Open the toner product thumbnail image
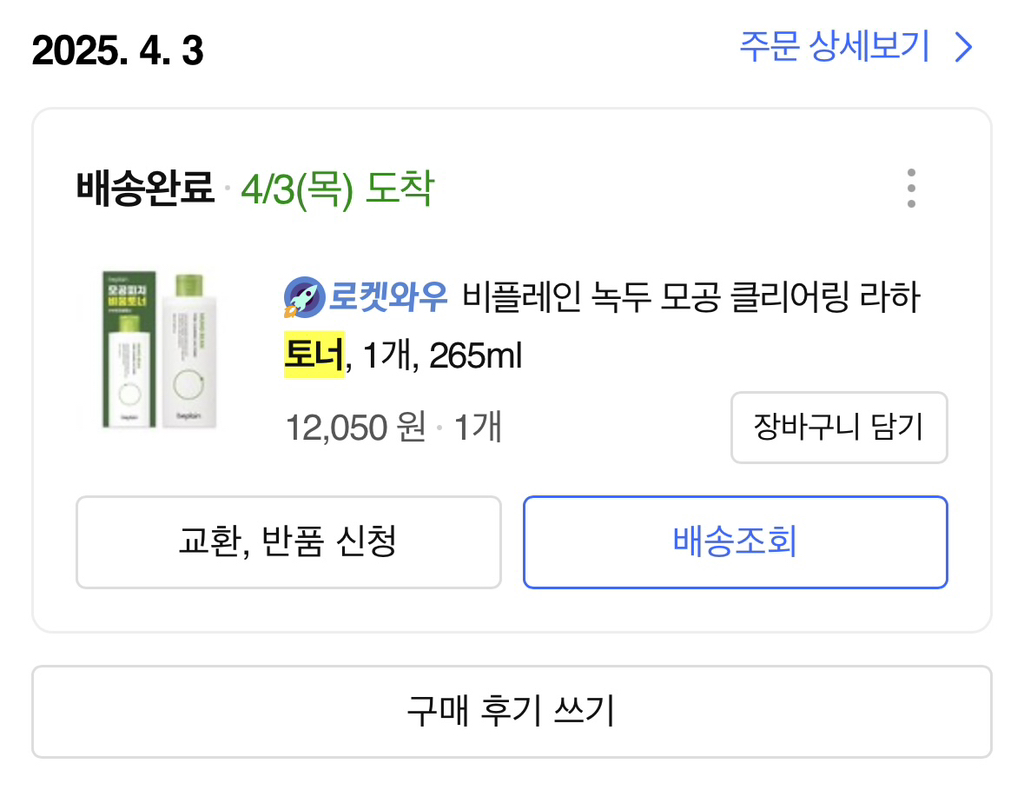This screenshot has height=790, width=1024. [x=159, y=350]
